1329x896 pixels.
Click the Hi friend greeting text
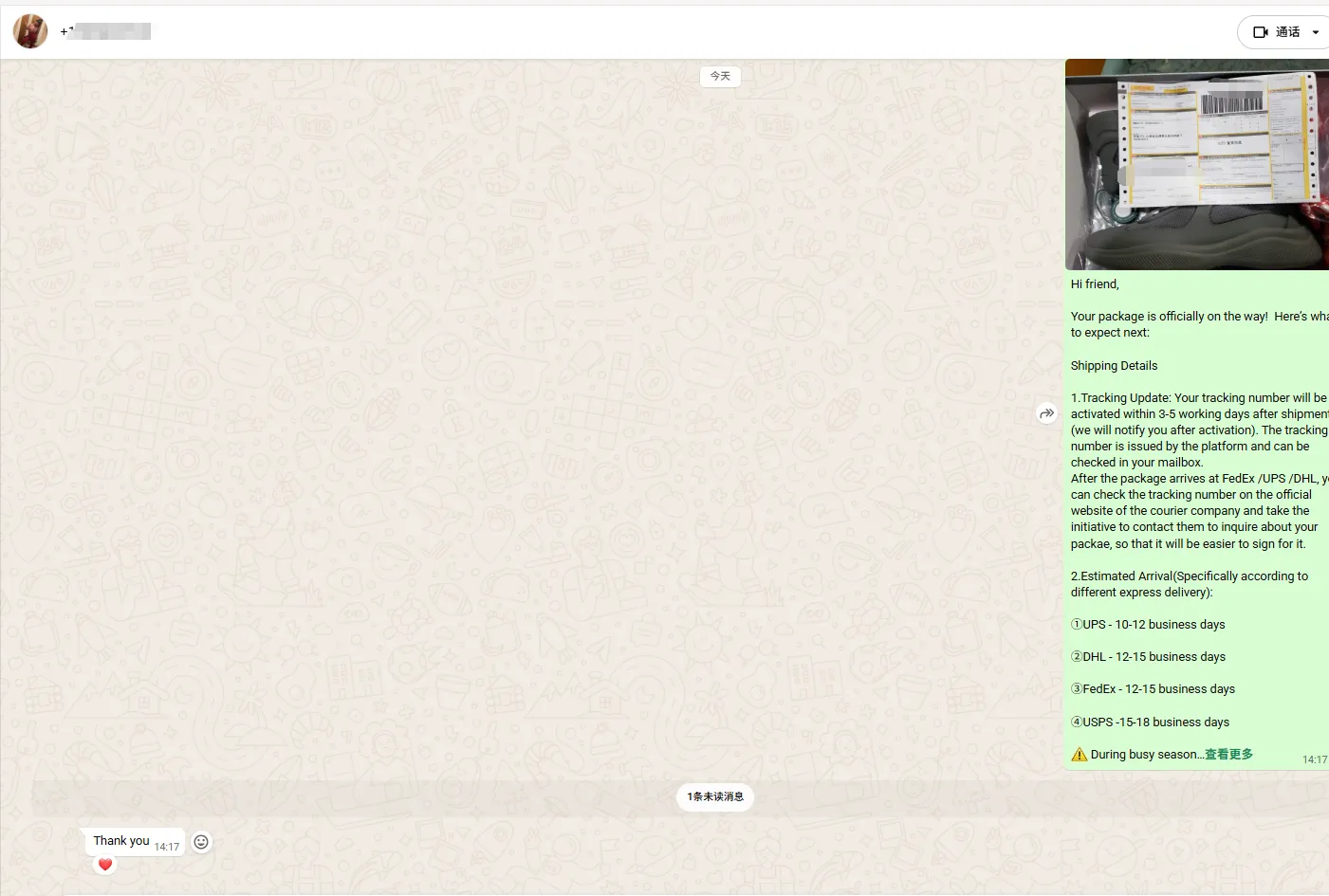point(1095,284)
